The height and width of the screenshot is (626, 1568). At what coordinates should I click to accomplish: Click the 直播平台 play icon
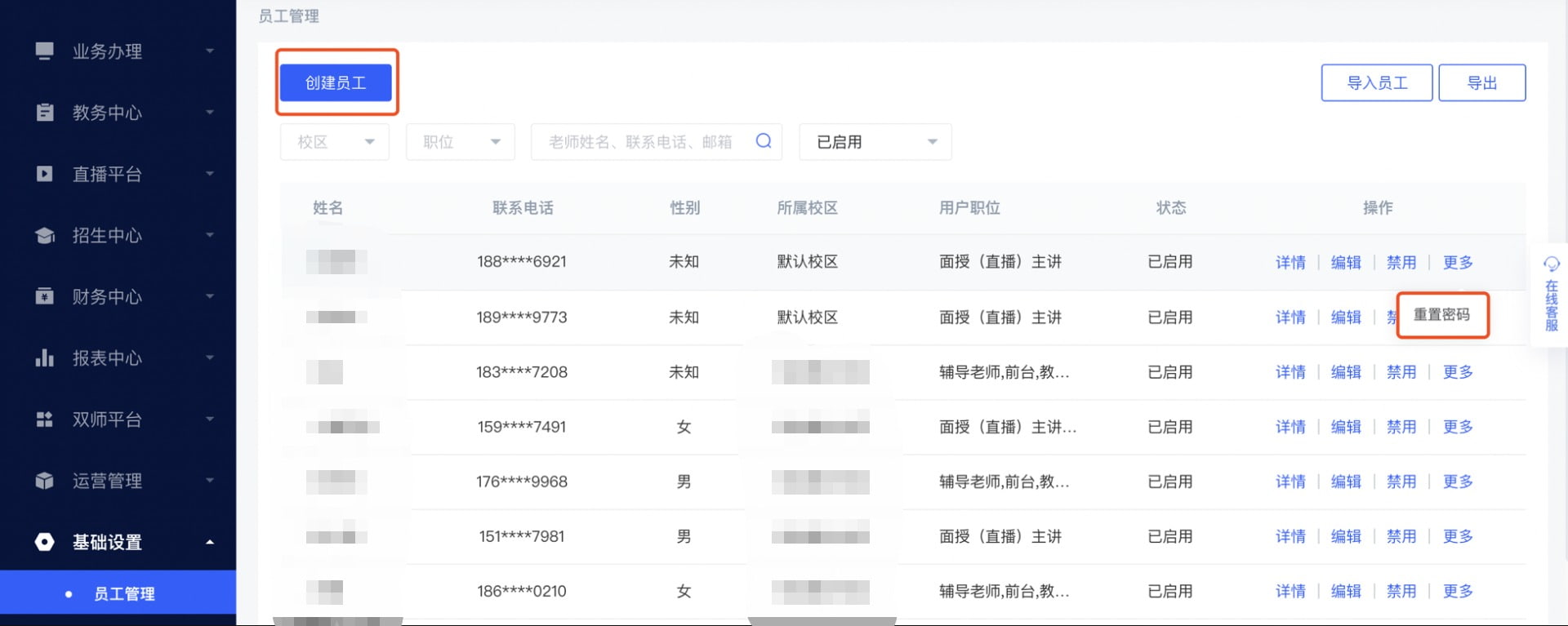[x=45, y=174]
